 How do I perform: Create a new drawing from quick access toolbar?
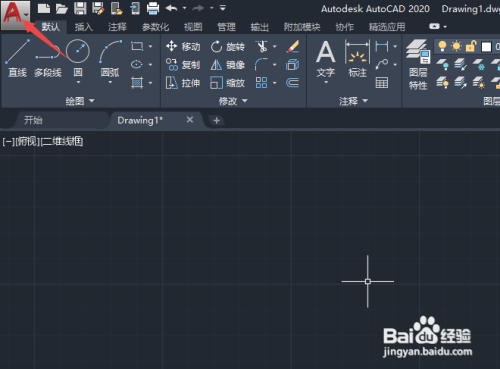coord(44,8)
